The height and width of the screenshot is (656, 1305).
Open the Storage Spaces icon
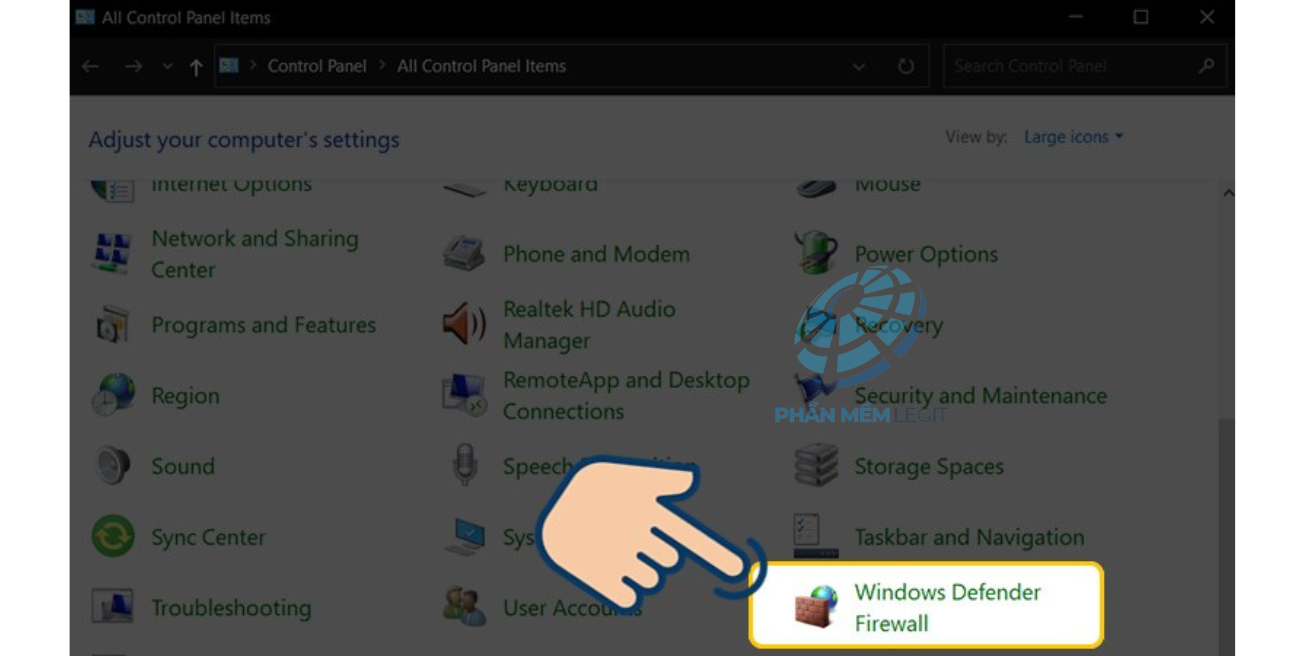coord(815,466)
